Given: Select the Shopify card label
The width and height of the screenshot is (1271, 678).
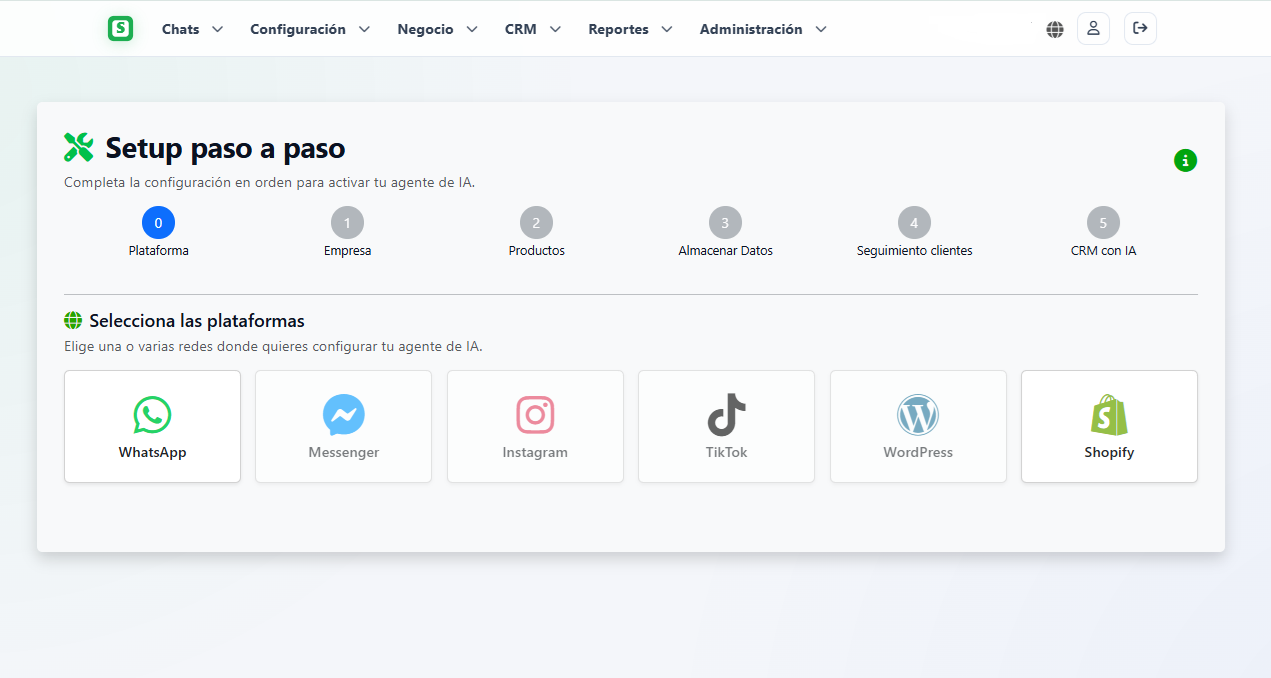Looking at the screenshot, I should [x=1109, y=453].
